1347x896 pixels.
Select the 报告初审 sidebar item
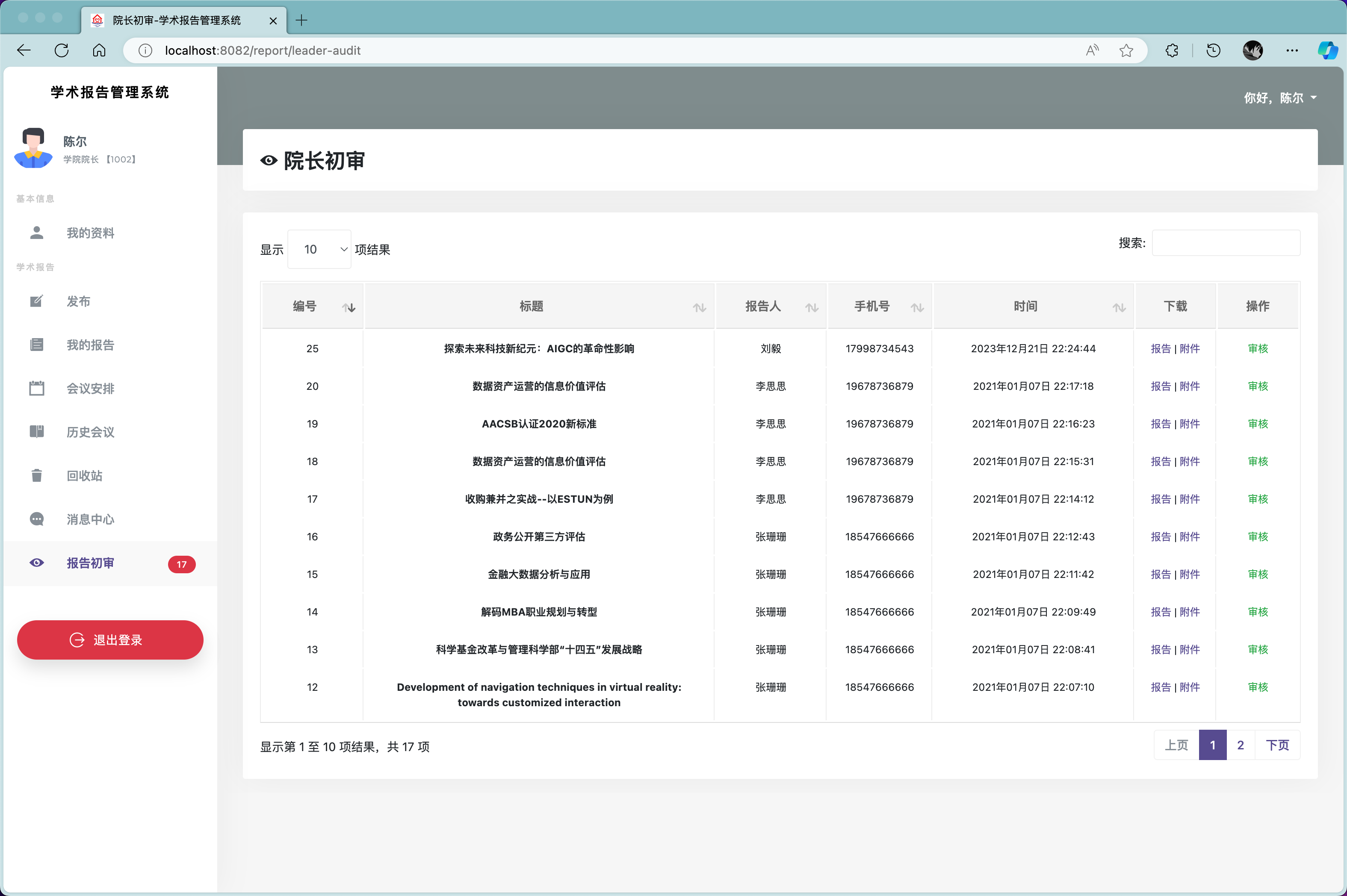(90, 563)
